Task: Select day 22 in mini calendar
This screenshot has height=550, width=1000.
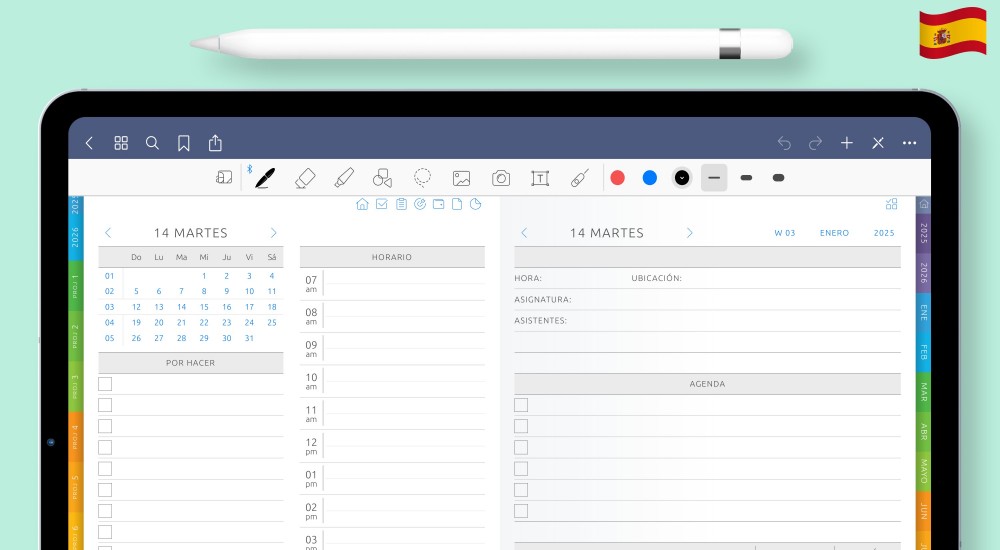Action: pyautogui.click(x=204, y=323)
